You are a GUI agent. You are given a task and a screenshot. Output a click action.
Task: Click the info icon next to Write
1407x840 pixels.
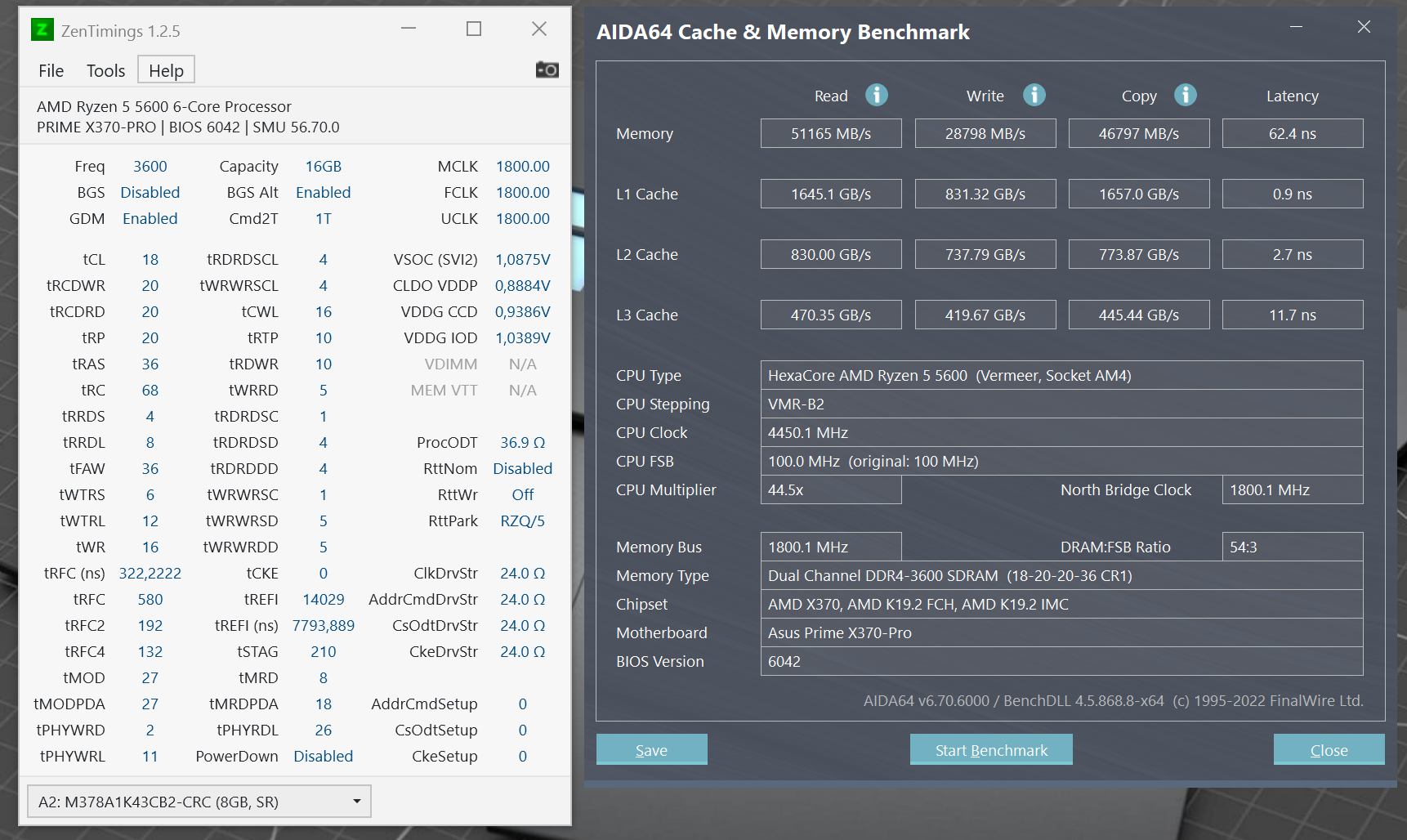tap(1034, 95)
